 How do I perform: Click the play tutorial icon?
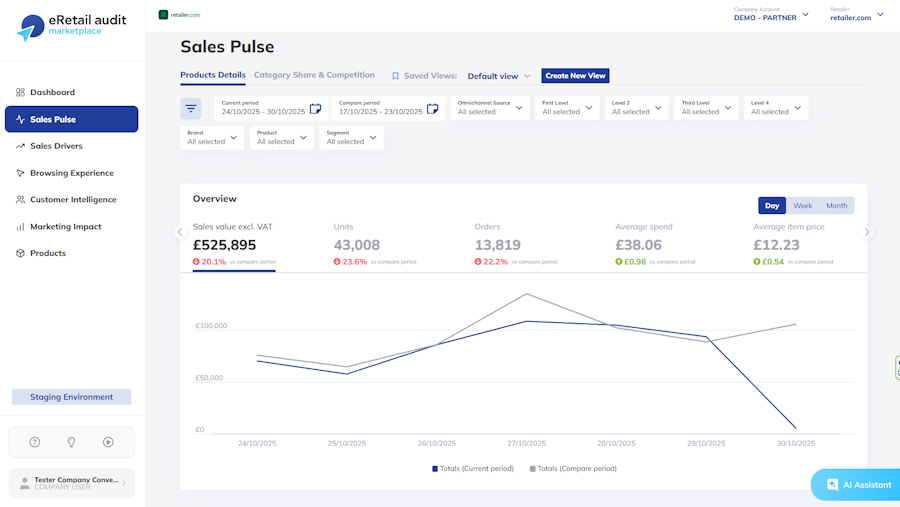(108, 442)
